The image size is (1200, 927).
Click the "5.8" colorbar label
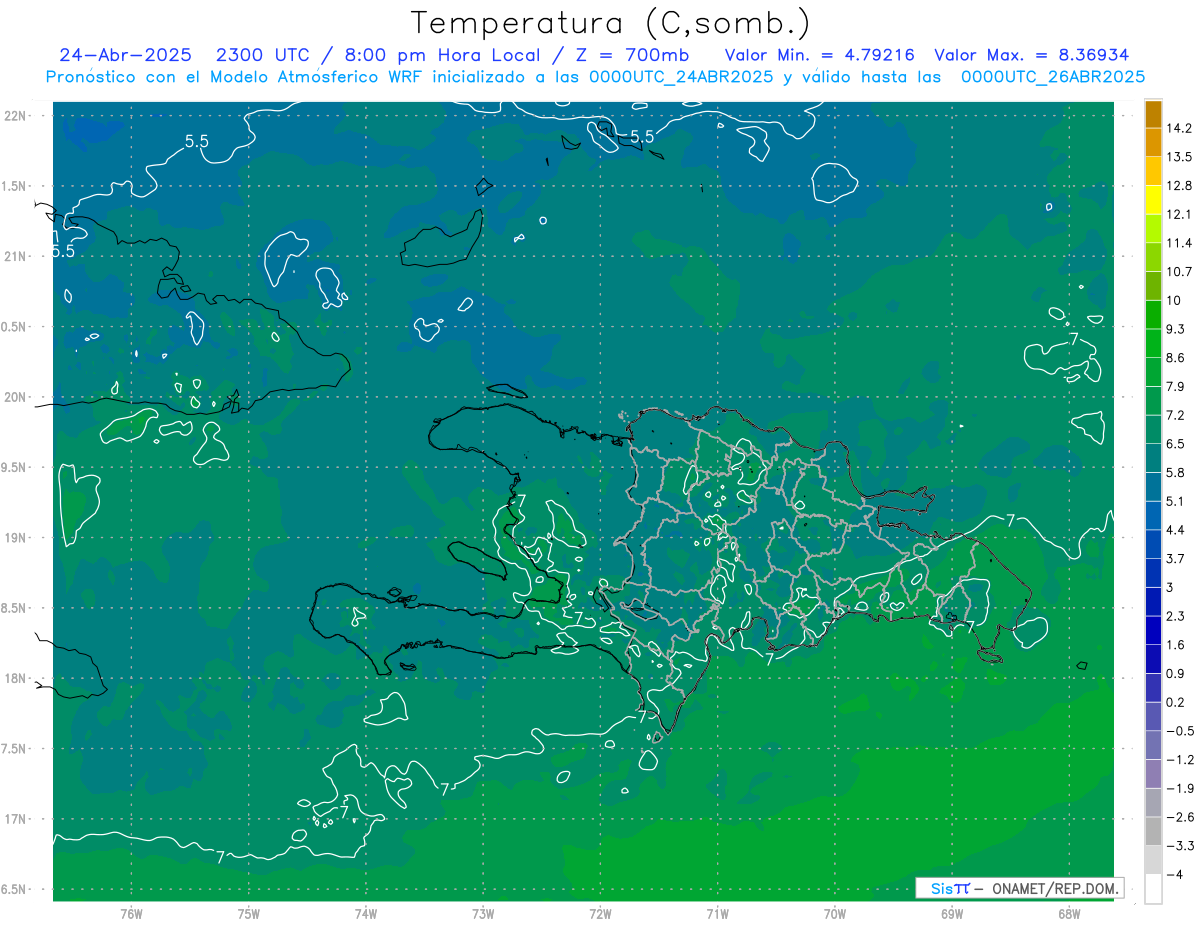click(1175, 473)
